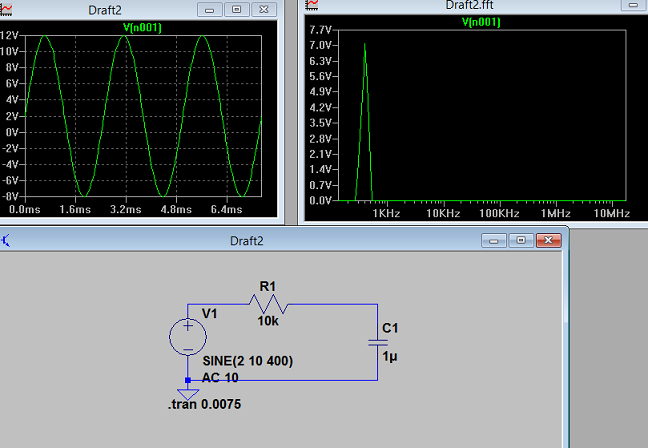Select voltage source V1 symbol
This screenshot has width=648, height=448.
tap(188, 337)
